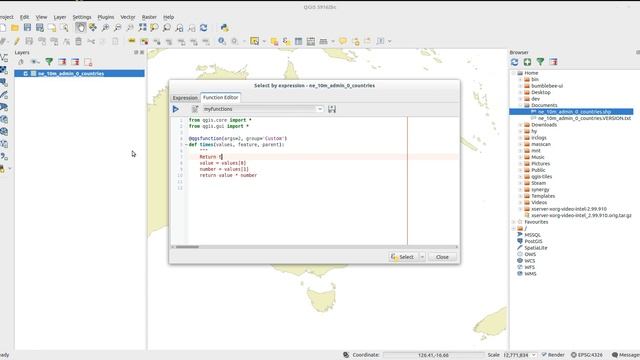The height and width of the screenshot is (360, 640).
Task: Click the Select Features toolbar icon
Action: tap(255, 41)
